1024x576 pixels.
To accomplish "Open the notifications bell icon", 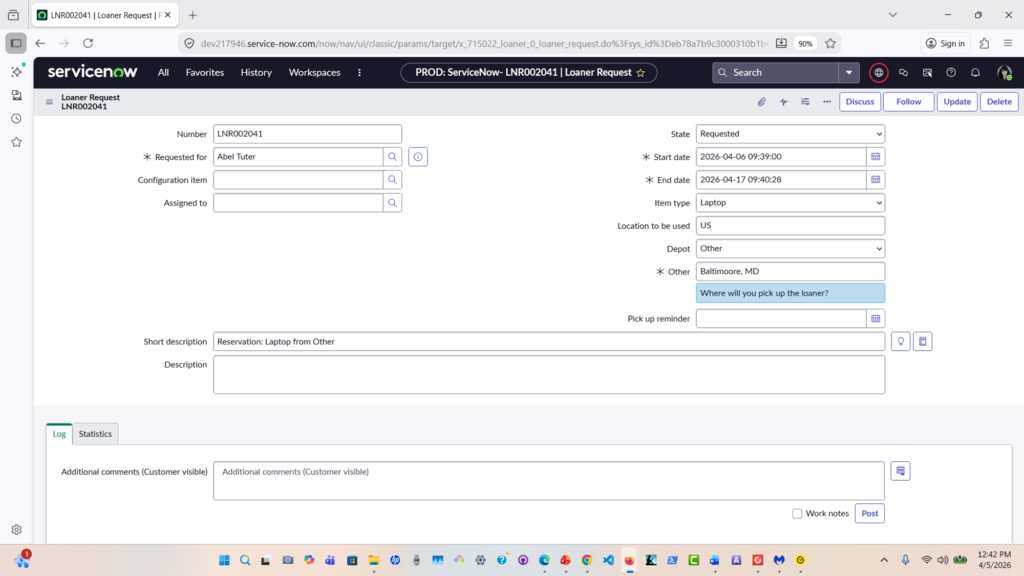I will click(975, 73).
